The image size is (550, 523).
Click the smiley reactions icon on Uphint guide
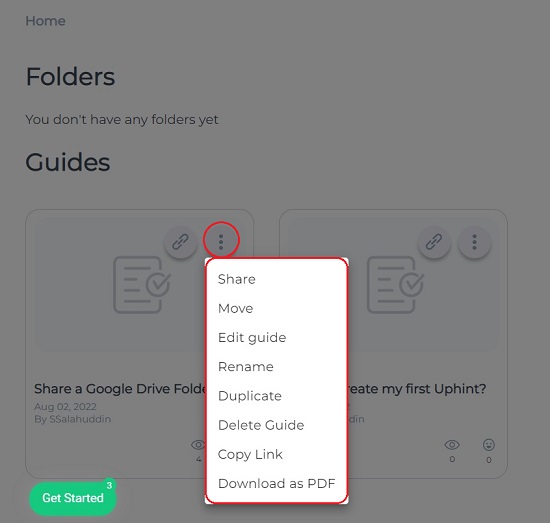click(x=489, y=445)
